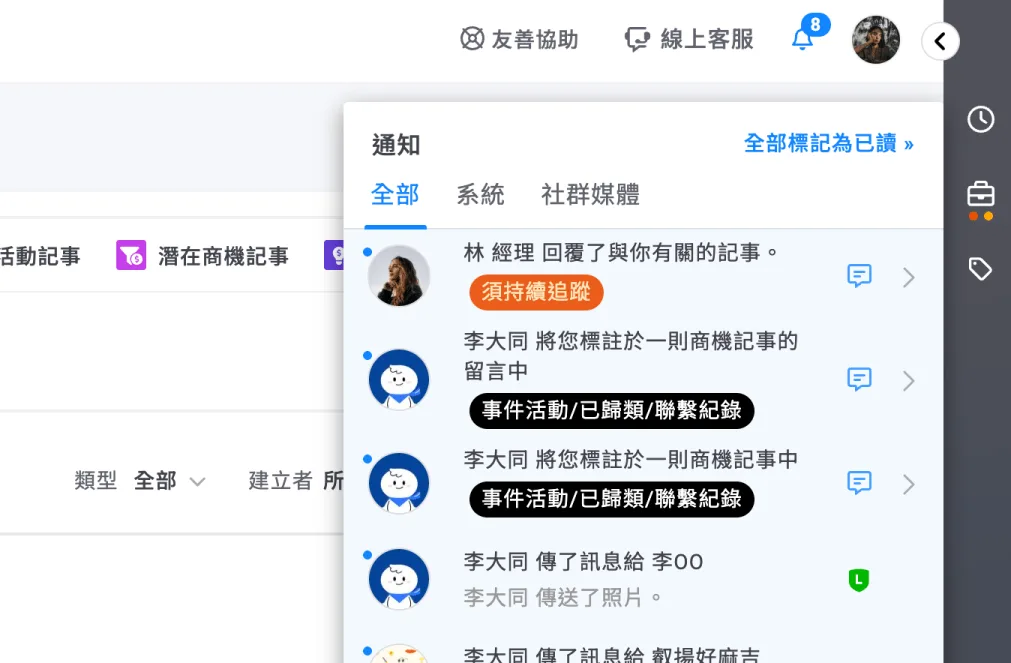
Task: Click the black tag under the 留言中 notification
Action: pos(612,411)
